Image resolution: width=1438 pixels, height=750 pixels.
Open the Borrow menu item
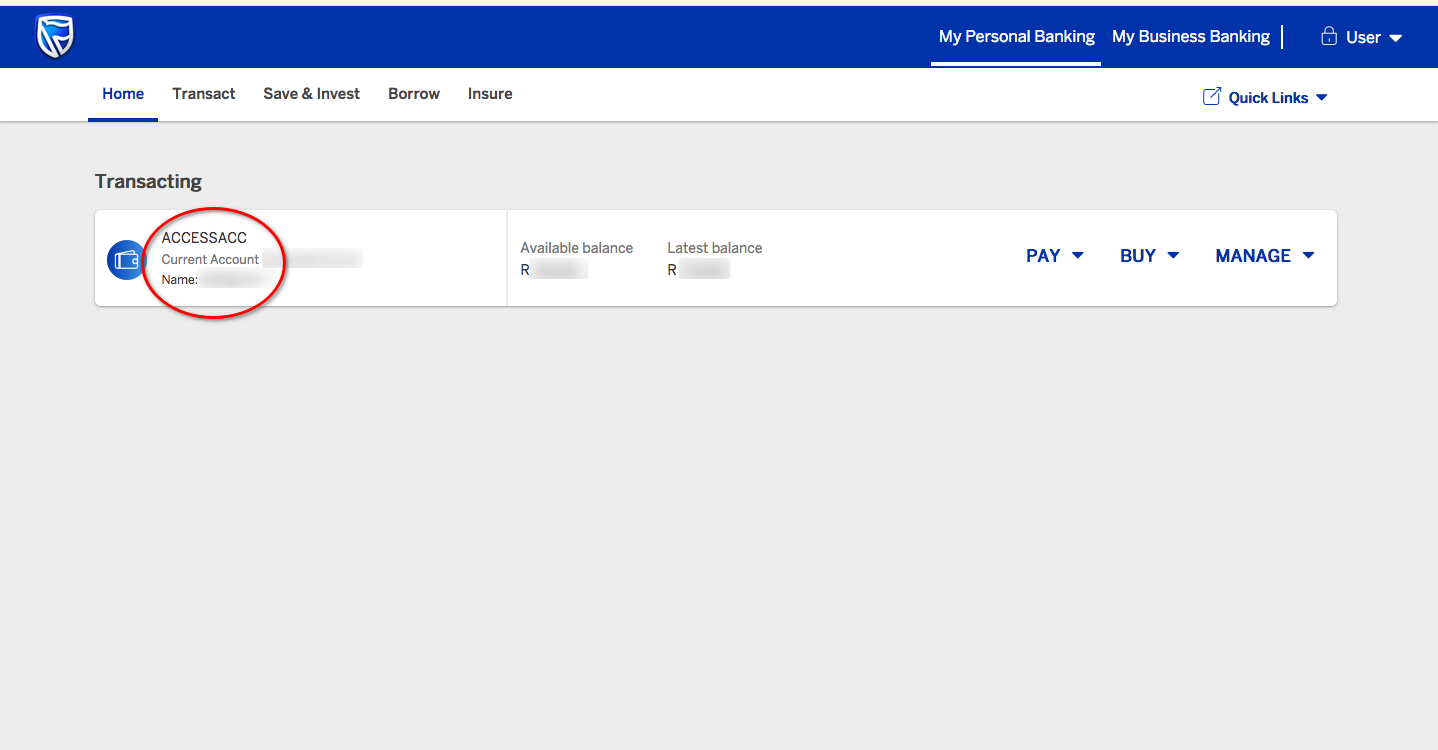click(x=414, y=94)
